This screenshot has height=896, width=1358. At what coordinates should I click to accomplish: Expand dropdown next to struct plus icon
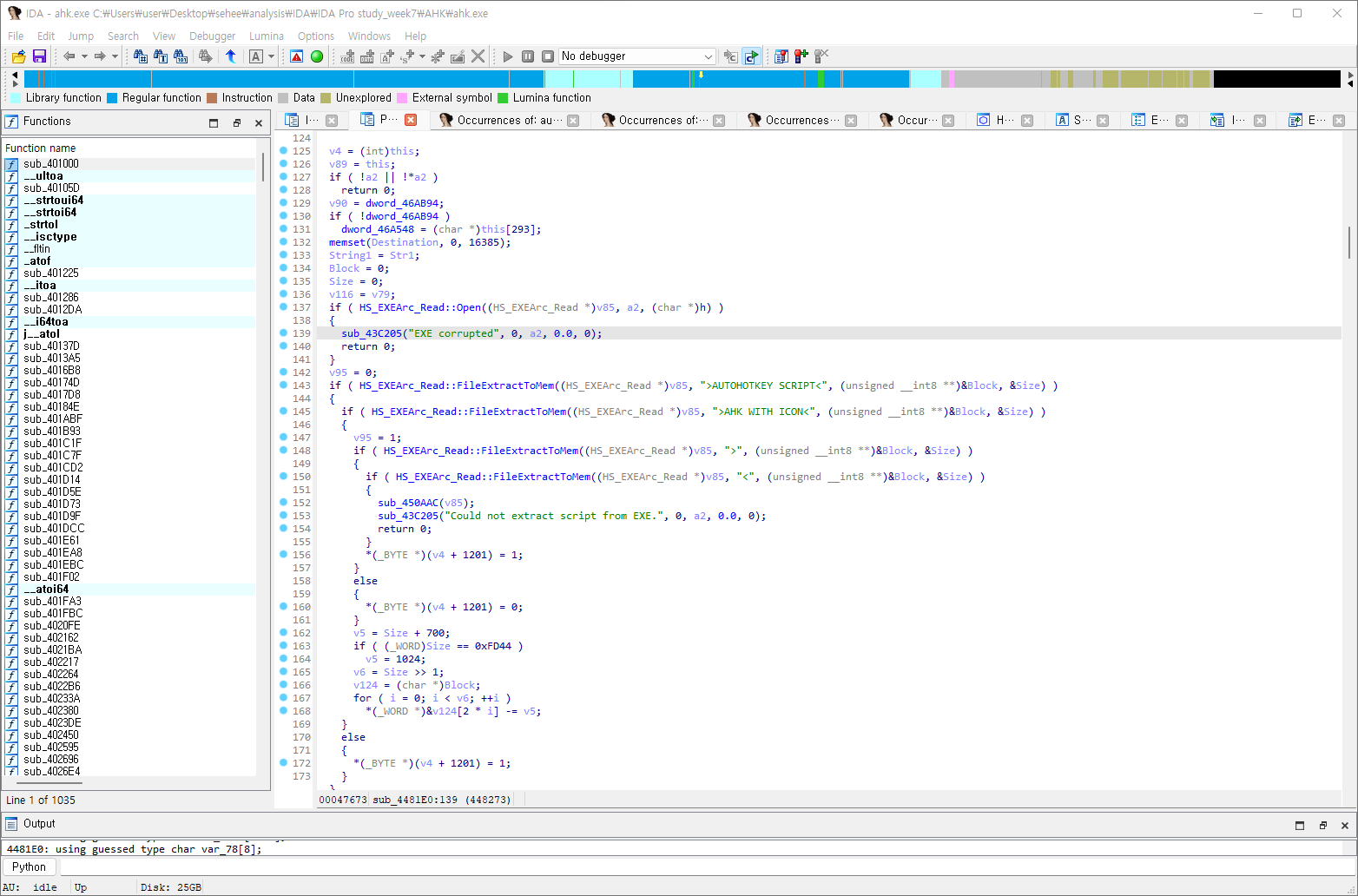[x=422, y=56]
